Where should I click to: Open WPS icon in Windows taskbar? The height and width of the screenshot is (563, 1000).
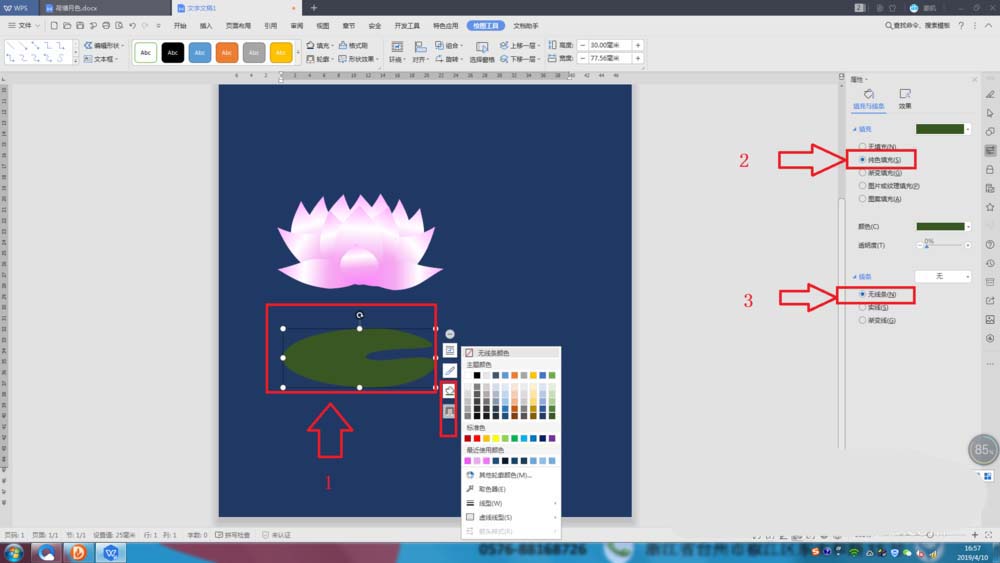pyautogui.click(x=111, y=552)
